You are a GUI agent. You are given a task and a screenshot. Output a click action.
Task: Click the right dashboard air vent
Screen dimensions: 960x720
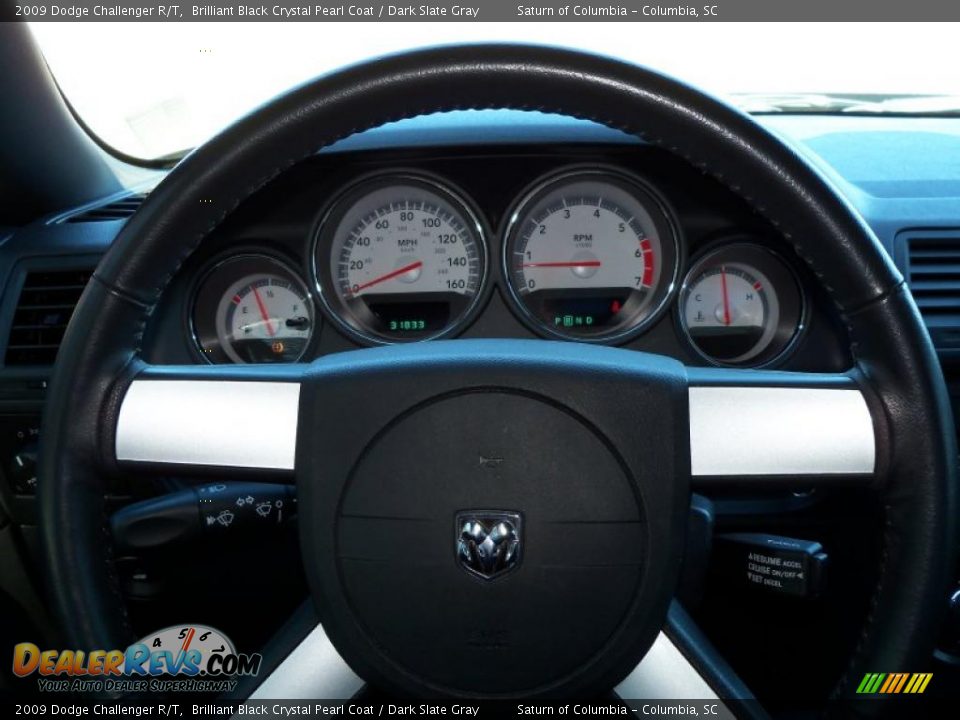click(933, 277)
